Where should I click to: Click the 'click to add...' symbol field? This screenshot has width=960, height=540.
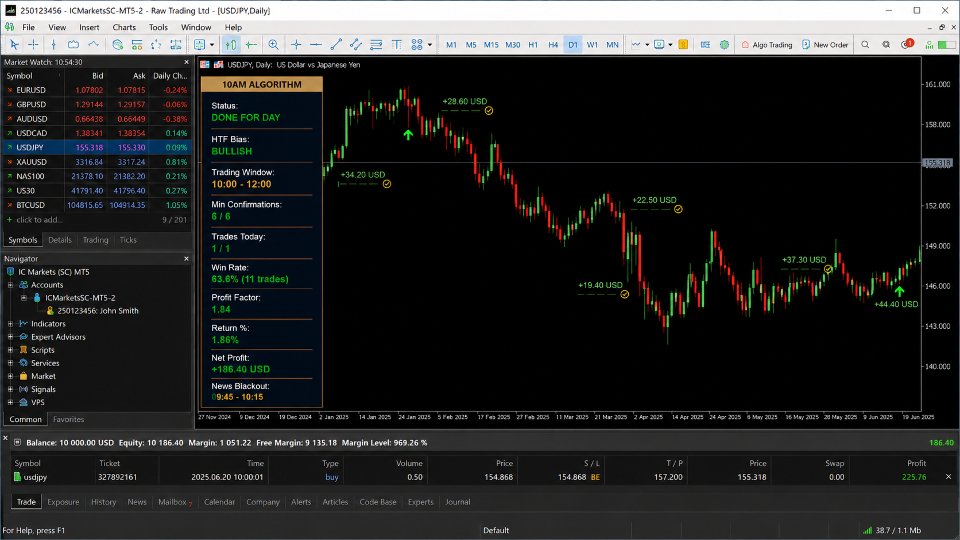click(39, 220)
